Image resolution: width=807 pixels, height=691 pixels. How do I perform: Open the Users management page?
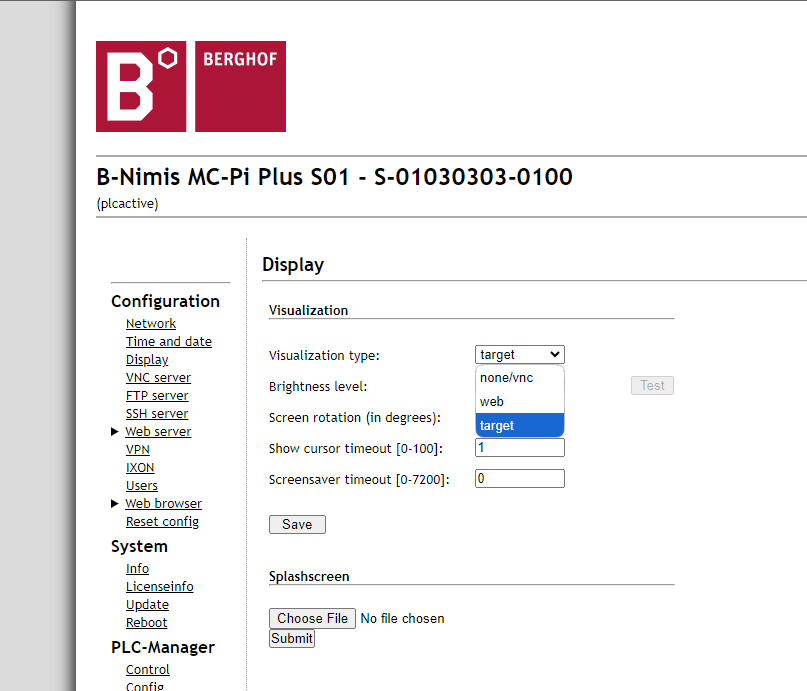(x=142, y=486)
